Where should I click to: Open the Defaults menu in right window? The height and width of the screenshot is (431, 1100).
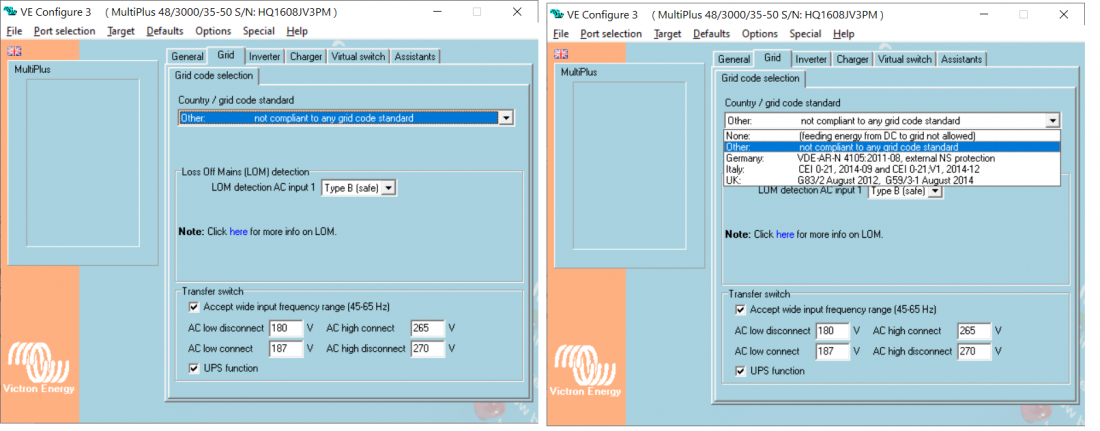pos(711,33)
